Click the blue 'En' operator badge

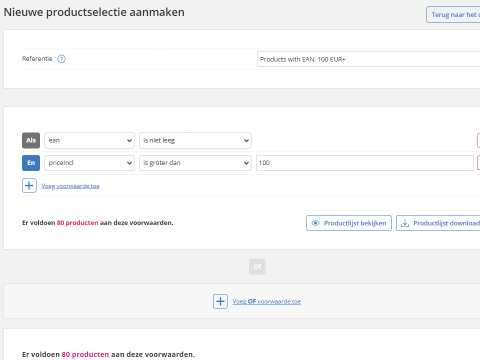[x=31, y=163]
